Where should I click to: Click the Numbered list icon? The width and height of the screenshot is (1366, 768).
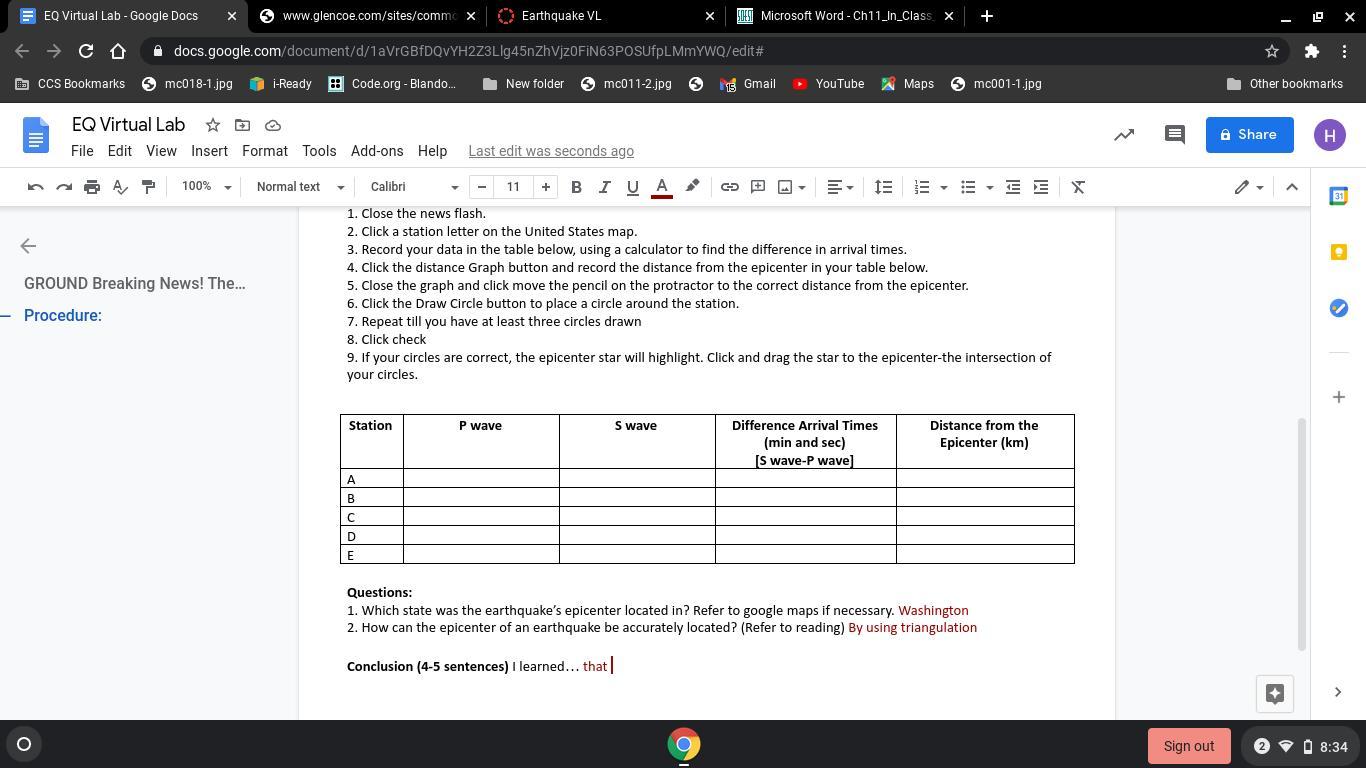pyautogui.click(x=922, y=187)
